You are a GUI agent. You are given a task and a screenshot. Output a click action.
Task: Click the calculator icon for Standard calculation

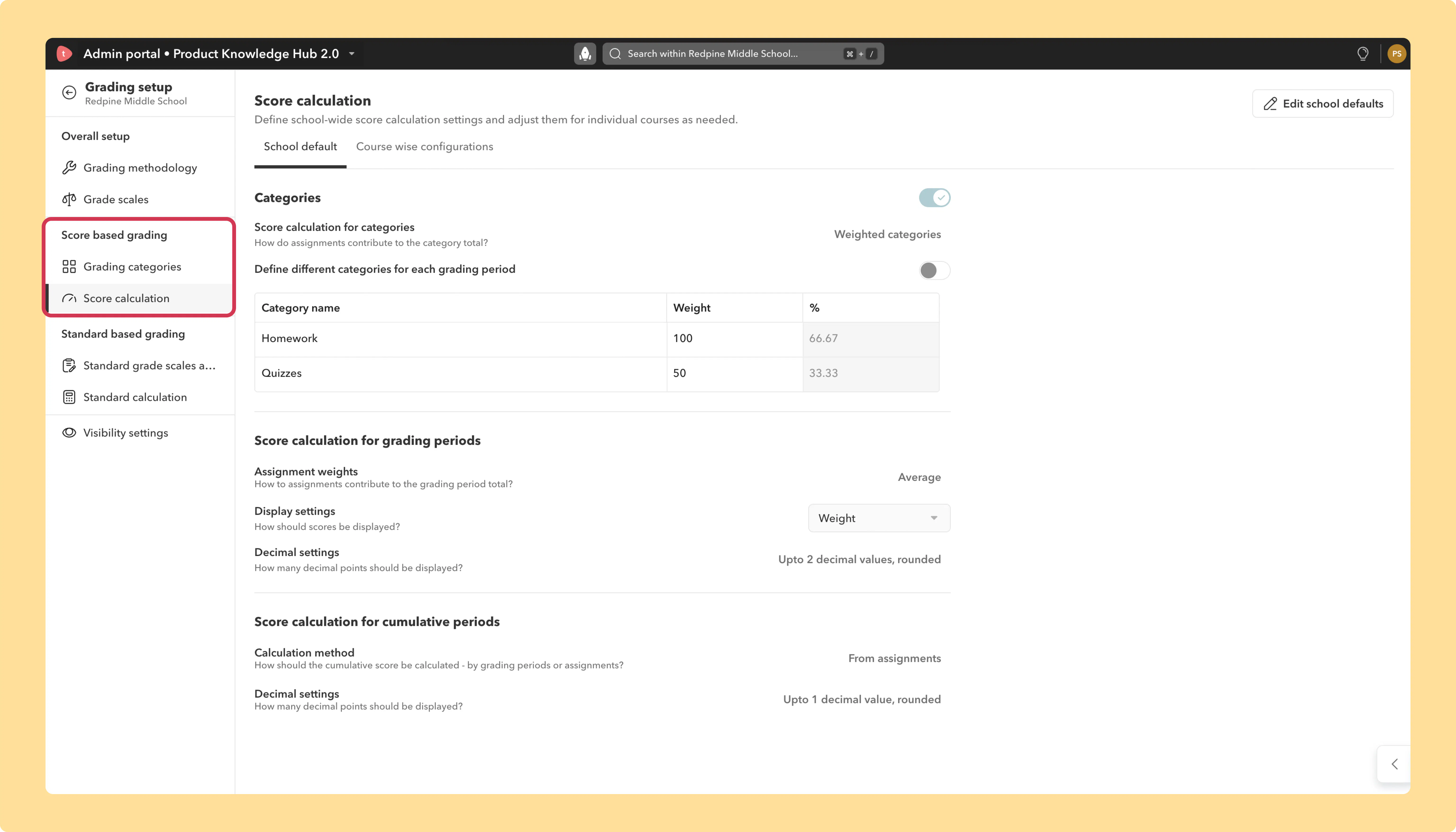point(69,397)
